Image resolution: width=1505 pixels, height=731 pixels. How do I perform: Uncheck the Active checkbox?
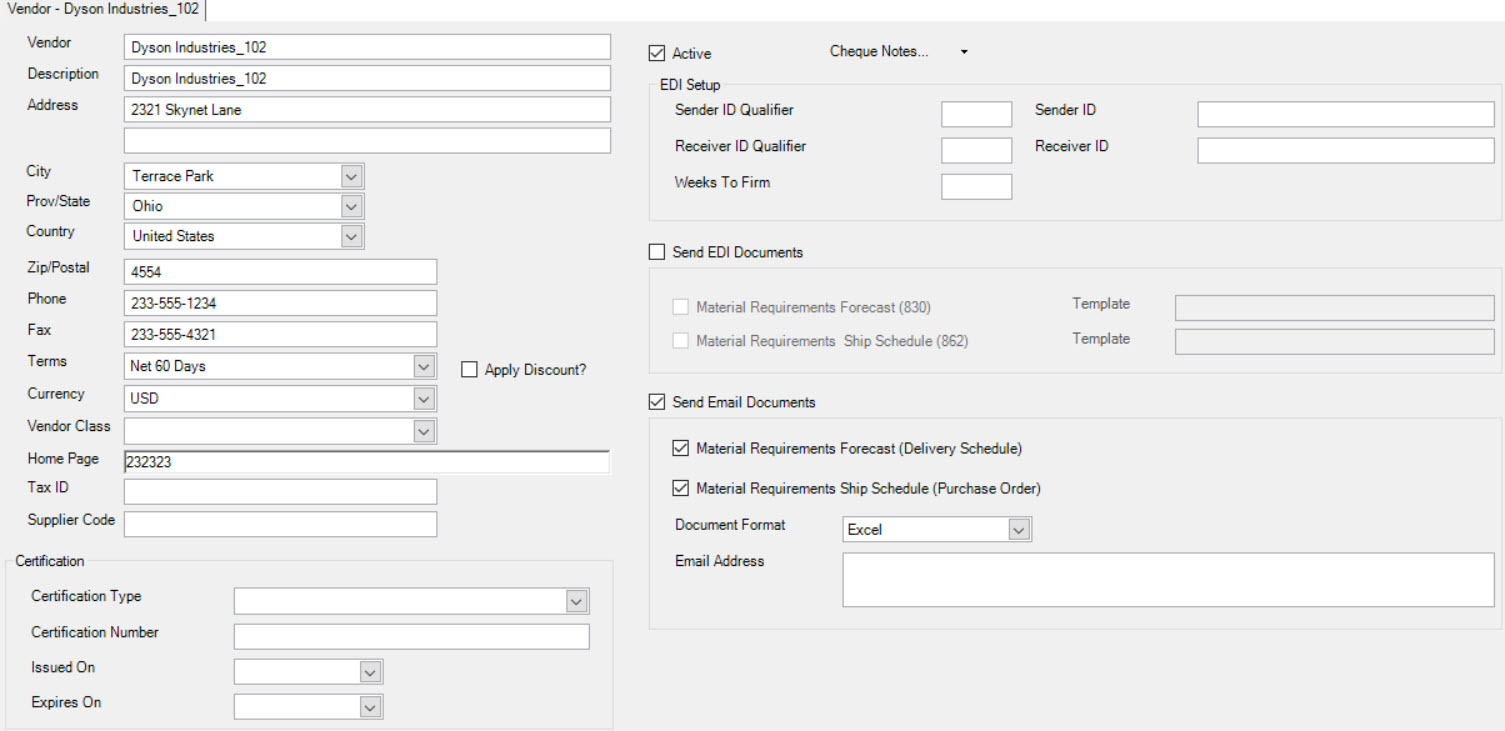click(x=657, y=53)
